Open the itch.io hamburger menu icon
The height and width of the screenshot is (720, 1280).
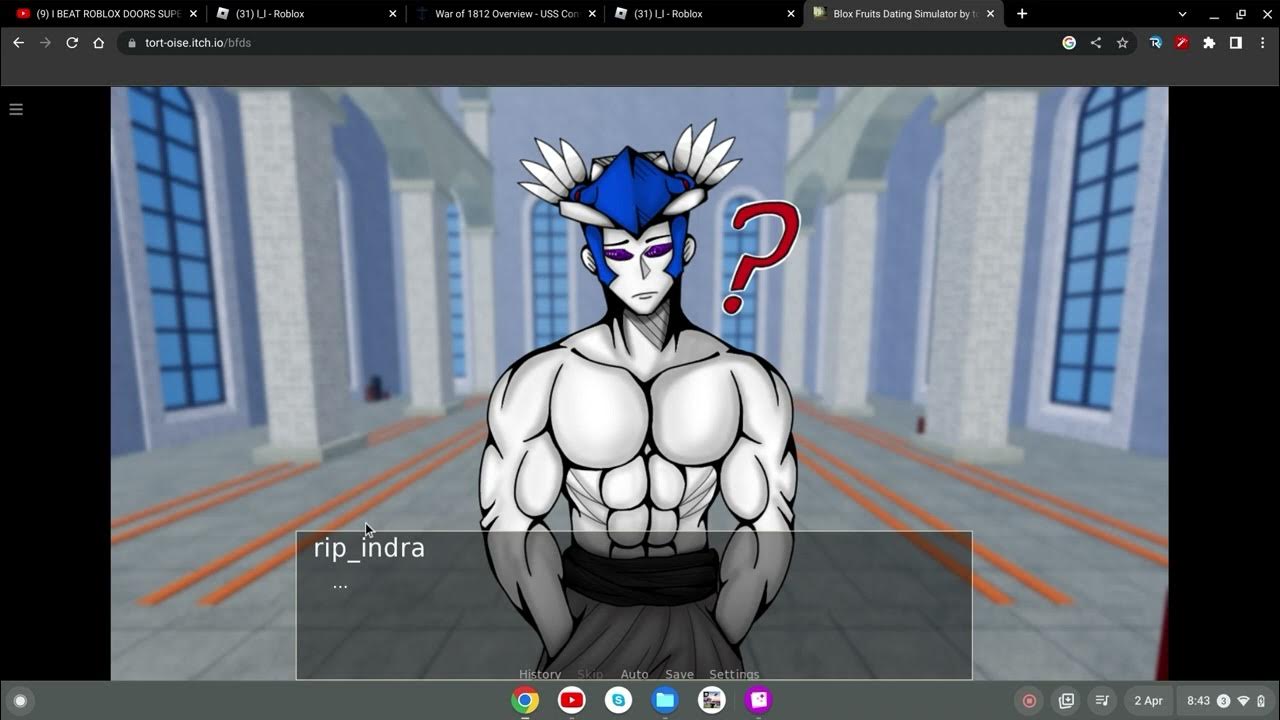(16, 109)
